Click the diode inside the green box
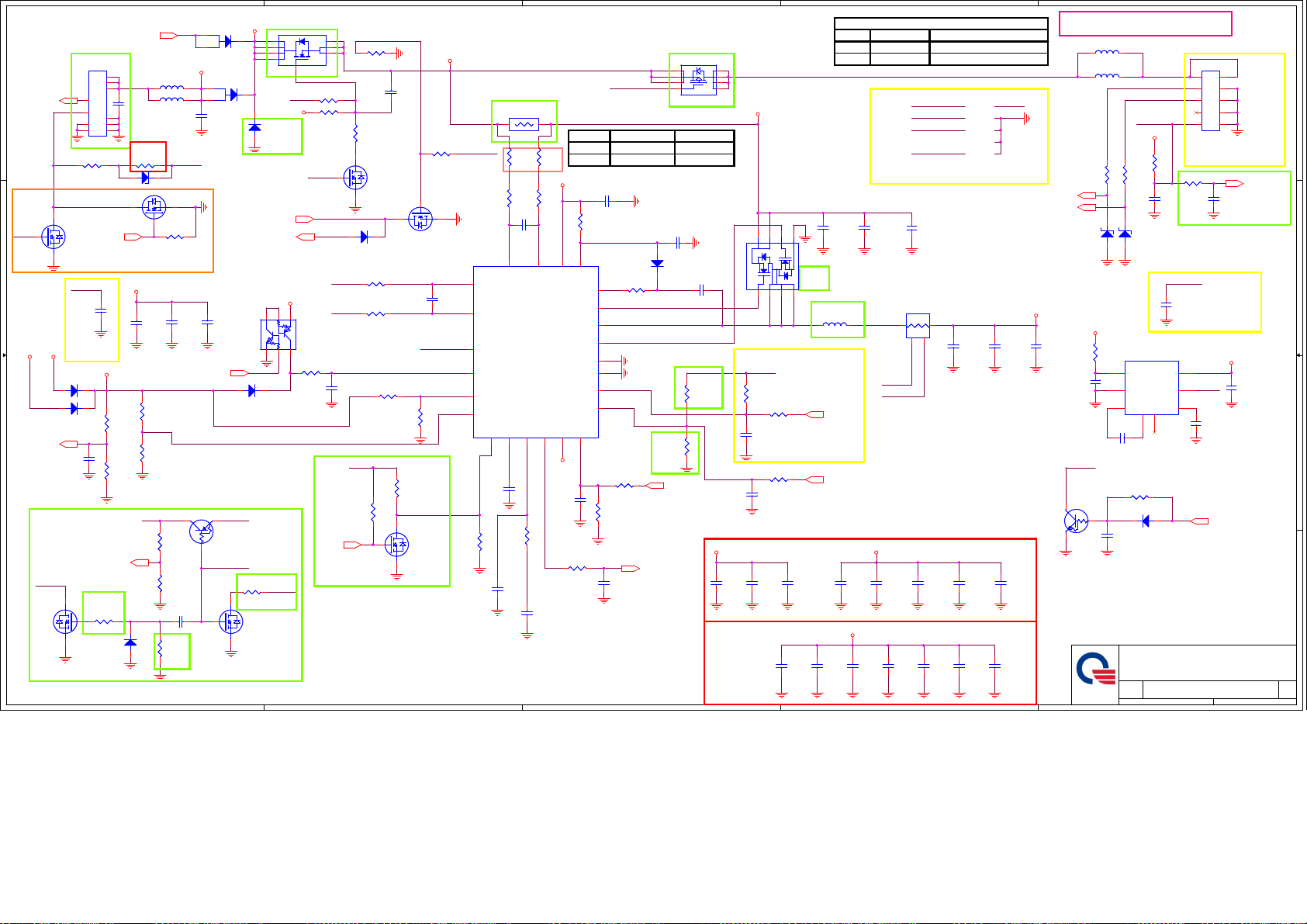Image resolution: width=1307 pixels, height=924 pixels. click(254, 127)
